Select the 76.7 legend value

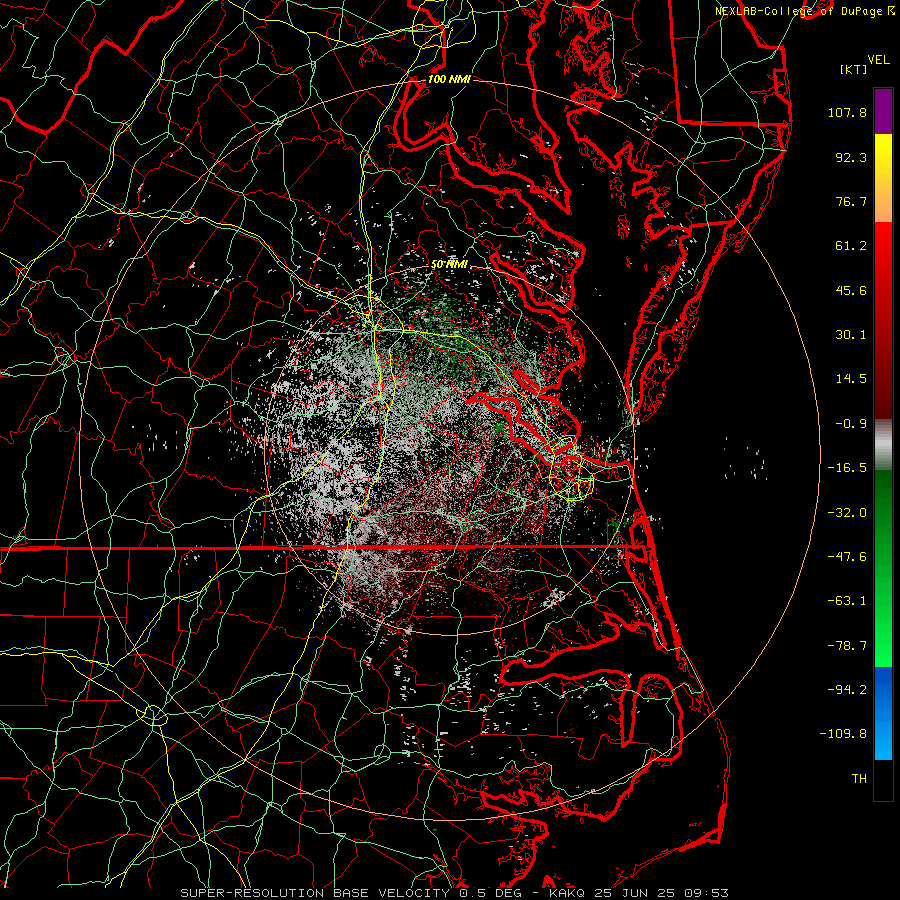pyautogui.click(x=851, y=201)
